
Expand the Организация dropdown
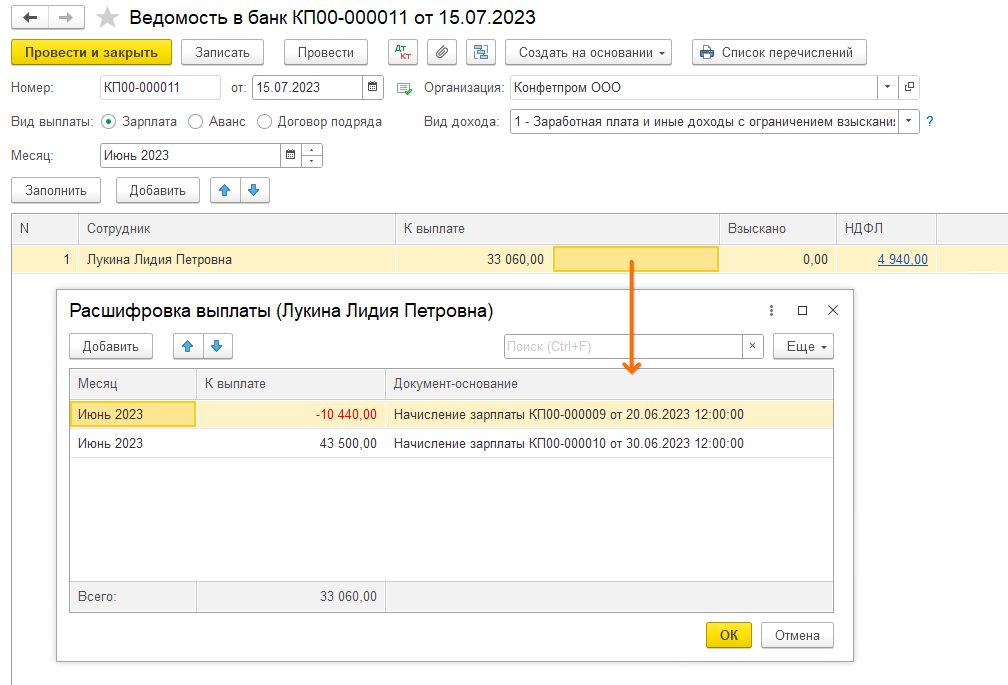click(888, 87)
